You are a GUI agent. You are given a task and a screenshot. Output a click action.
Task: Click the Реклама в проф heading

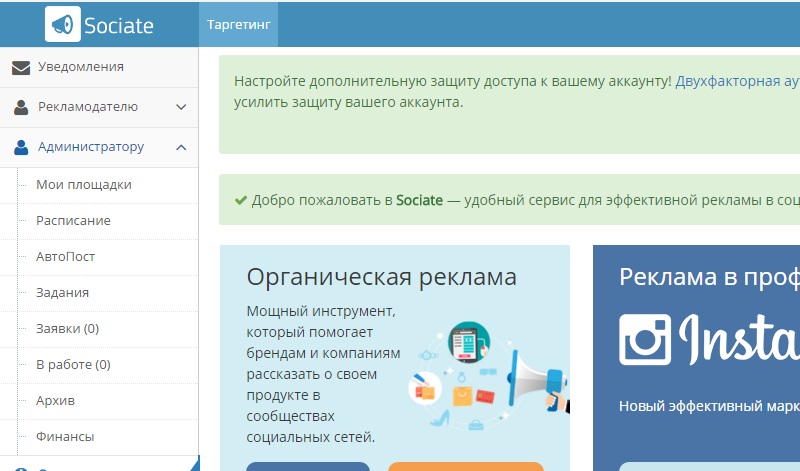[709, 277]
